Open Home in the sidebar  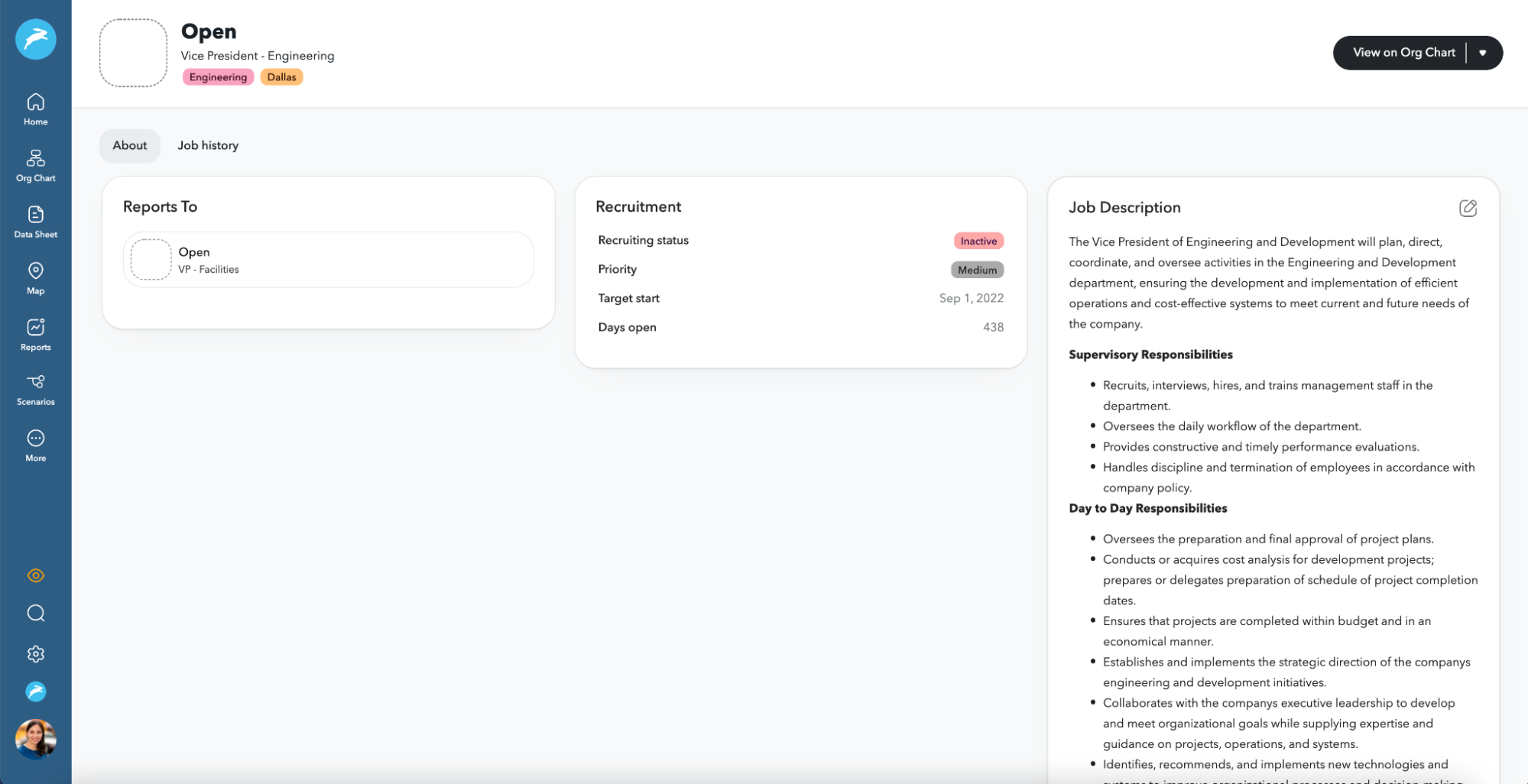click(35, 107)
